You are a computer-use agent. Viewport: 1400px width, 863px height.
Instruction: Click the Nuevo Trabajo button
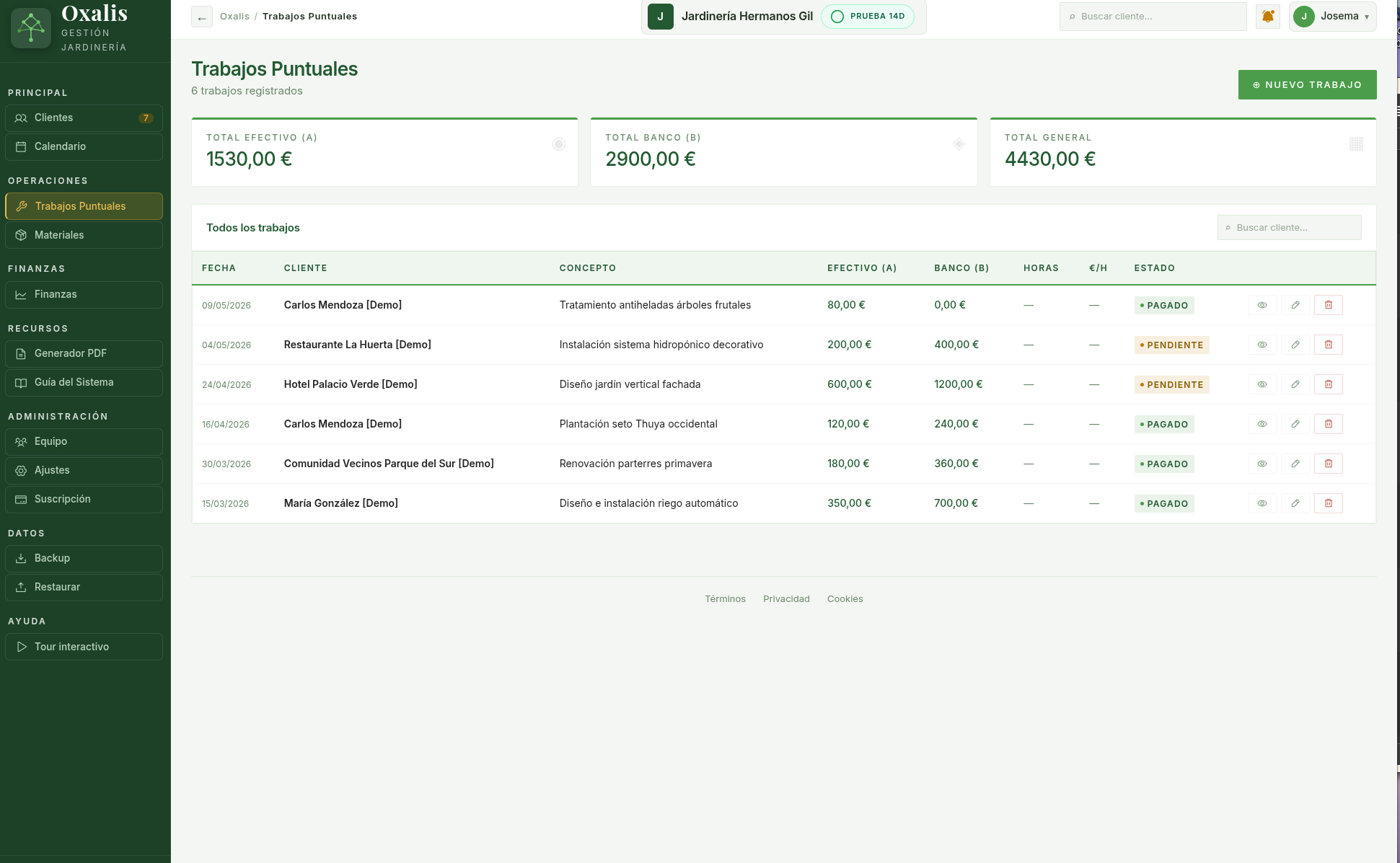coord(1307,84)
